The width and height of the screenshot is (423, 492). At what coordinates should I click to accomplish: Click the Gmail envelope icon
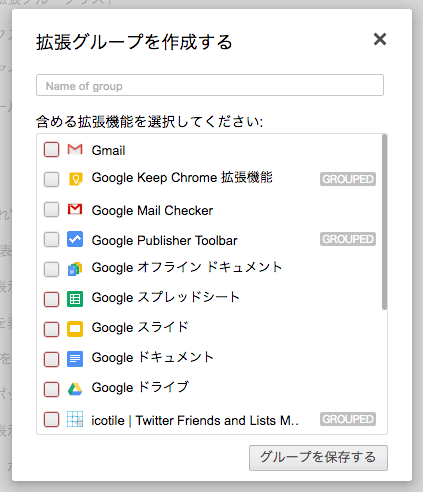coord(75,149)
